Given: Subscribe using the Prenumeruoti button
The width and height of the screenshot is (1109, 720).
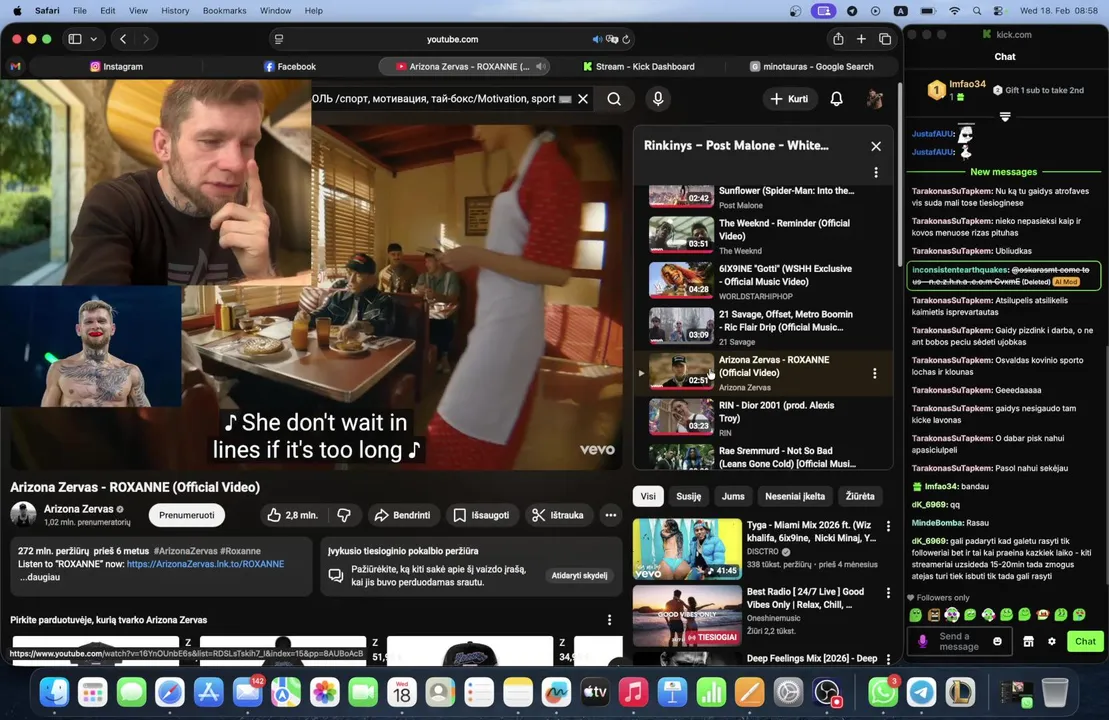Looking at the screenshot, I should (187, 515).
